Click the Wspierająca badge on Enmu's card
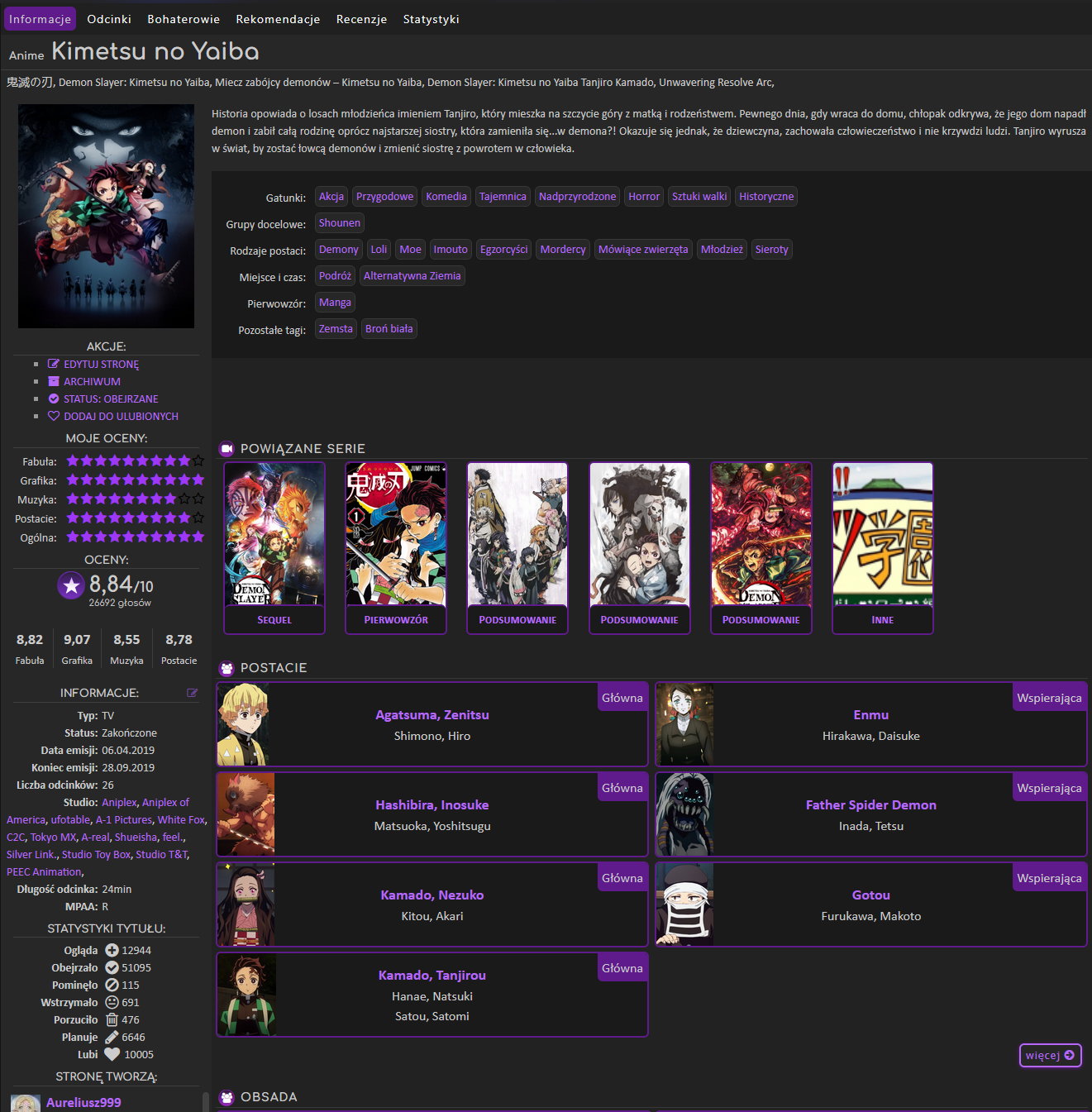 1049,697
